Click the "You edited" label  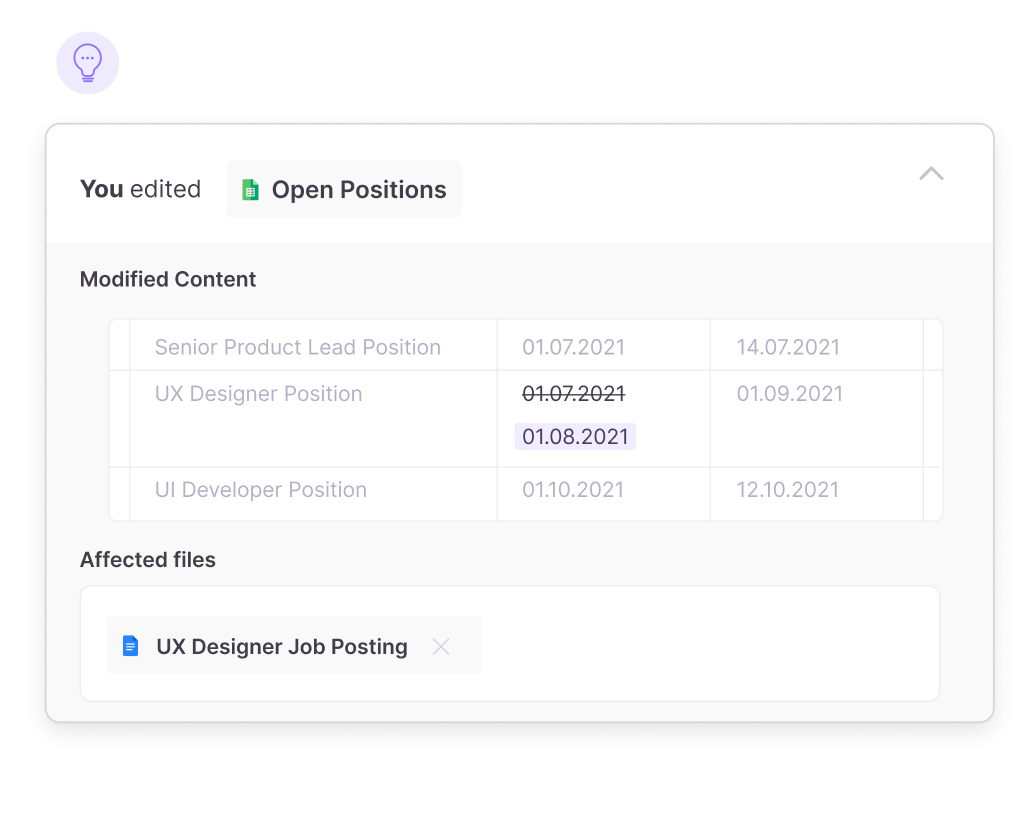[x=140, y=189]
